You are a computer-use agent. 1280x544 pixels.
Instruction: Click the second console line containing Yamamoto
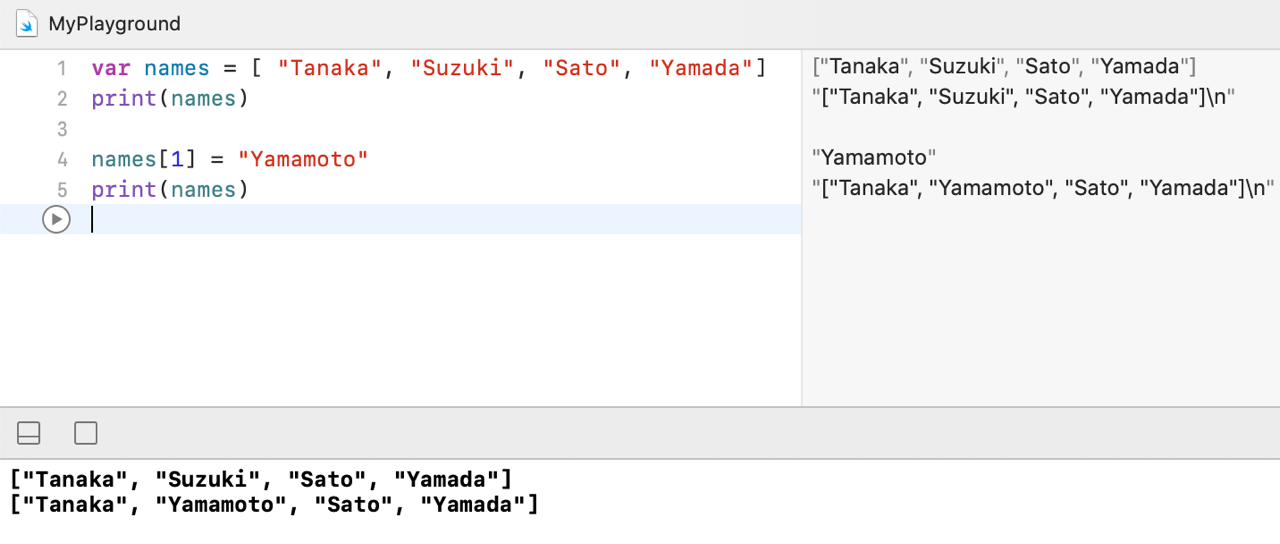[x=274, y=505]
